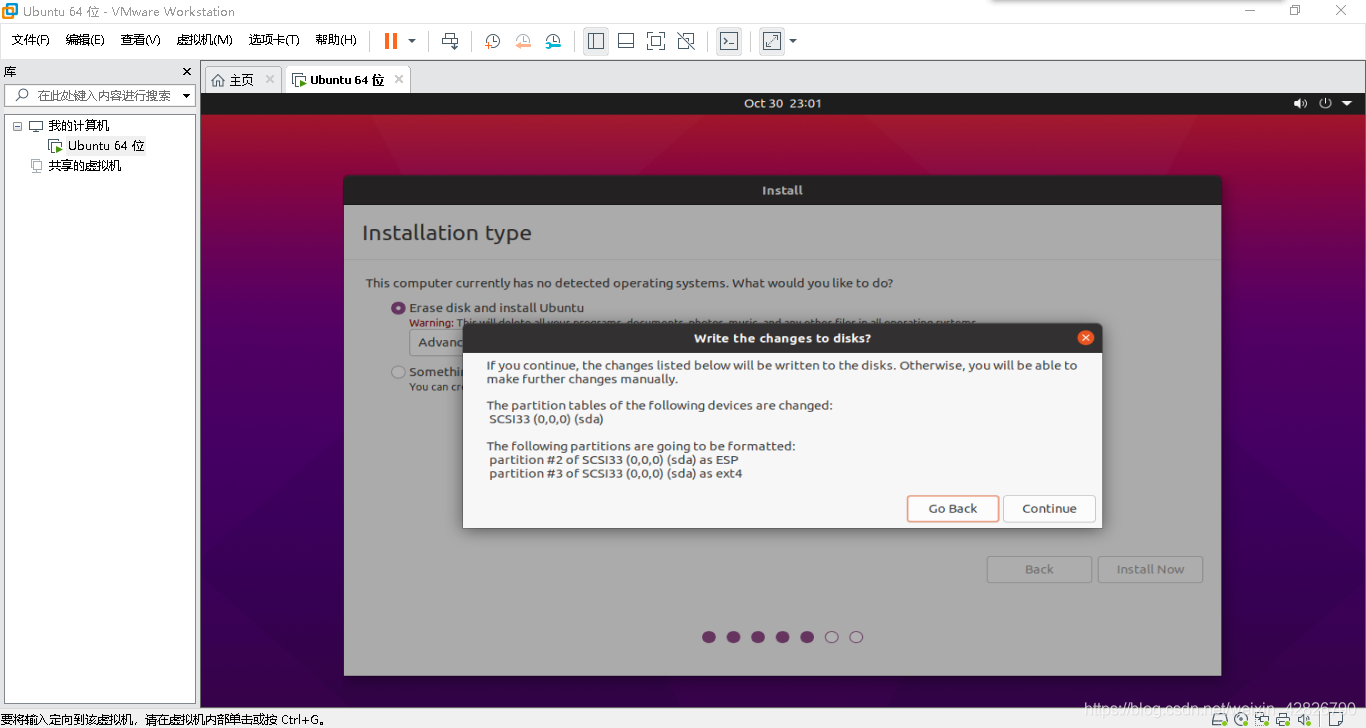1366x728 pixels.
Task: Open the stretch display options arrow
Action: tap(793, 41)
